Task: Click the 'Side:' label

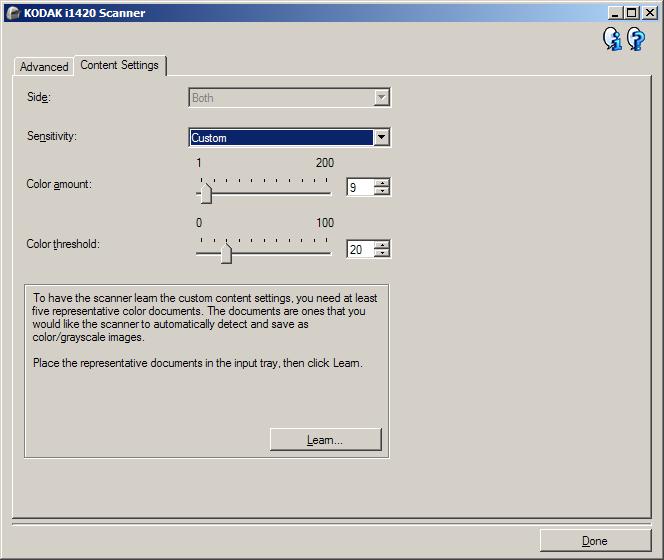Action: point(39,97)
